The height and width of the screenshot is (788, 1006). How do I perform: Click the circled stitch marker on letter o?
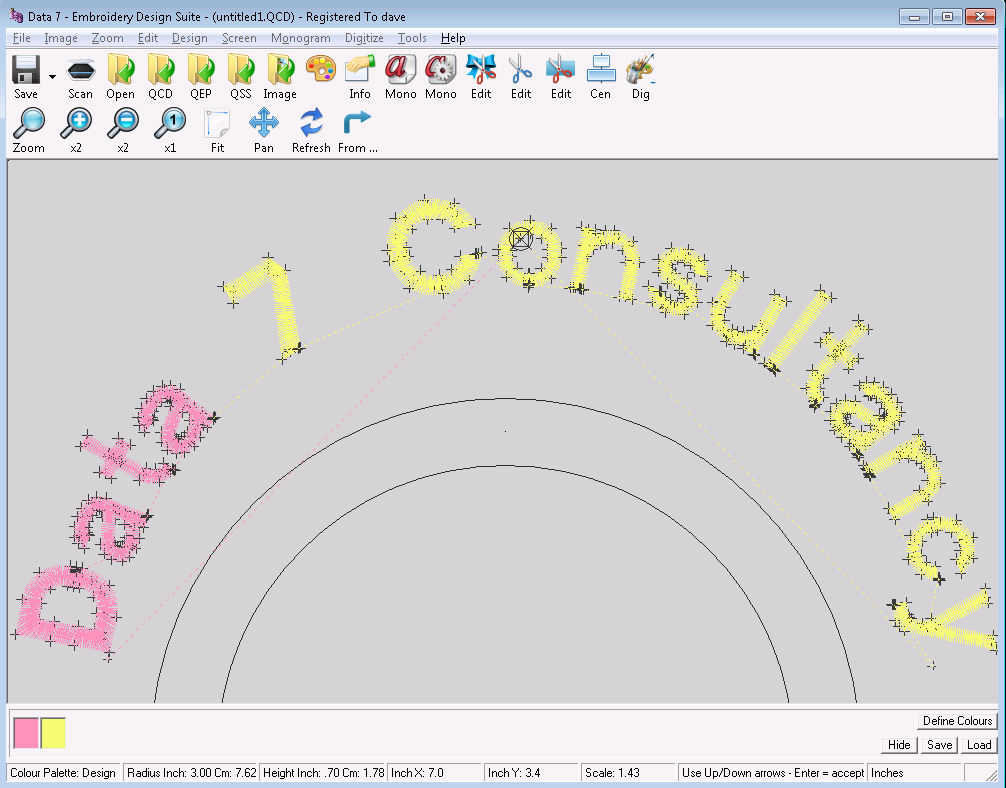point(520,239)
